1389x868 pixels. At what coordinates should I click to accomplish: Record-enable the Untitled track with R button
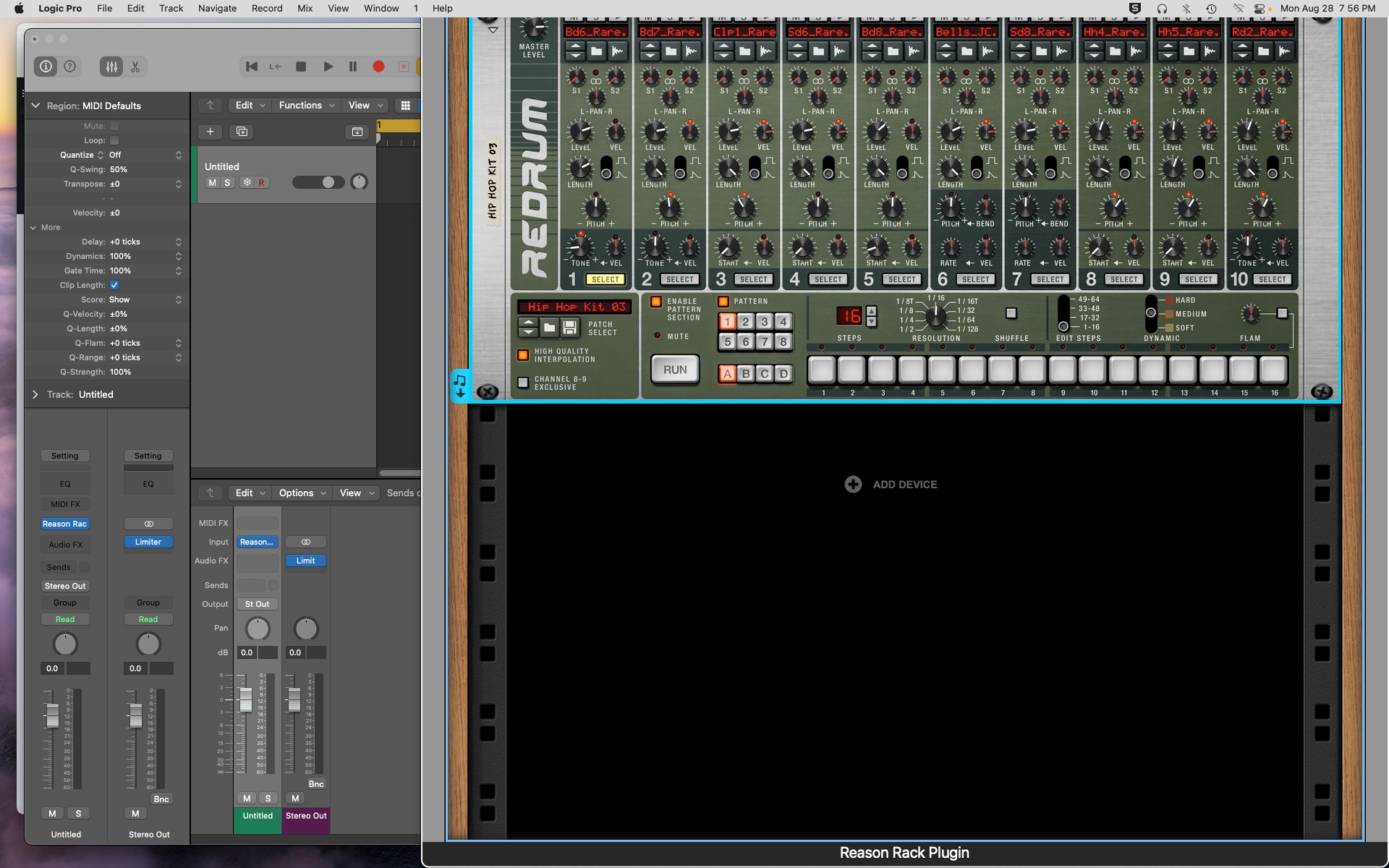pos(261,182)
